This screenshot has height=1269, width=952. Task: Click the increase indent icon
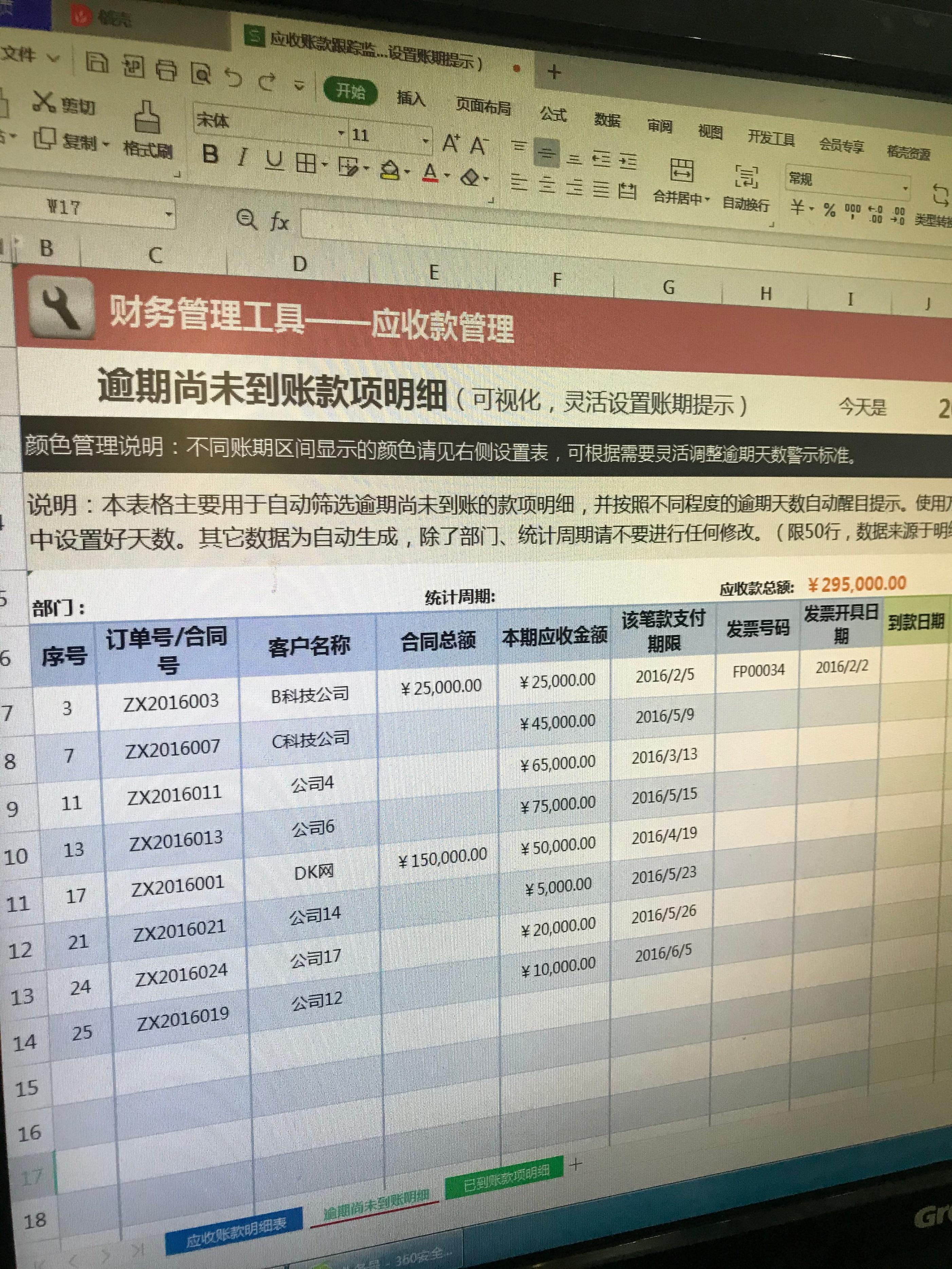point(628,161)
